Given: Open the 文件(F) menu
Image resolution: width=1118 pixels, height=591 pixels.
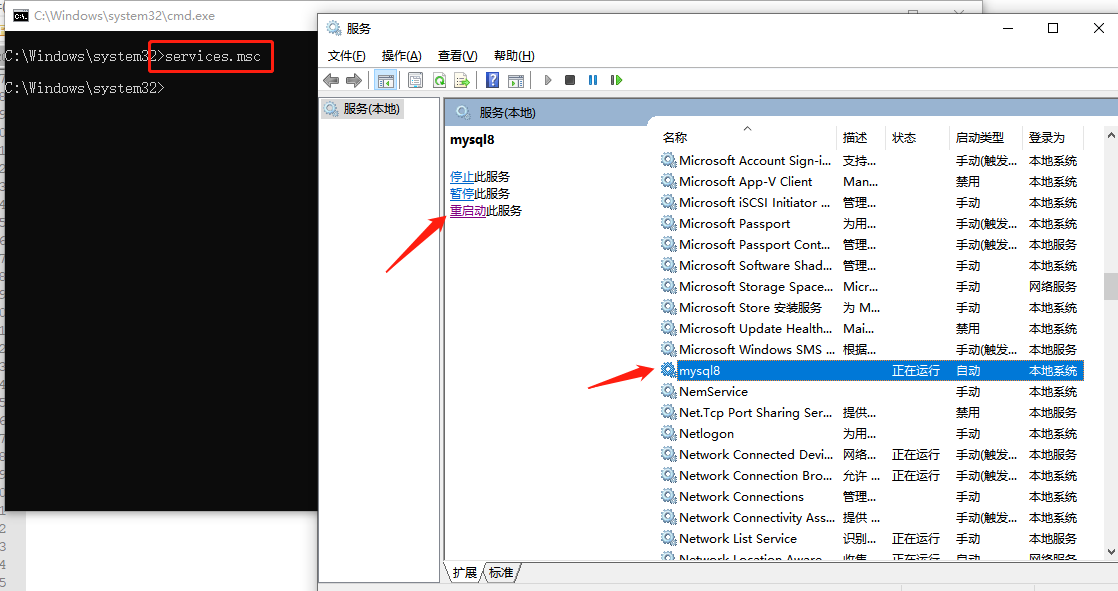Looking at the screenshot, I should [x=347, y=56].
